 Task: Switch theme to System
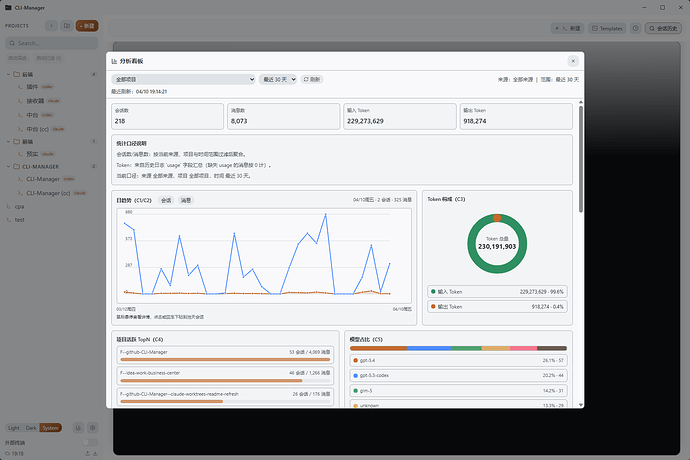[x=51, y=428]
